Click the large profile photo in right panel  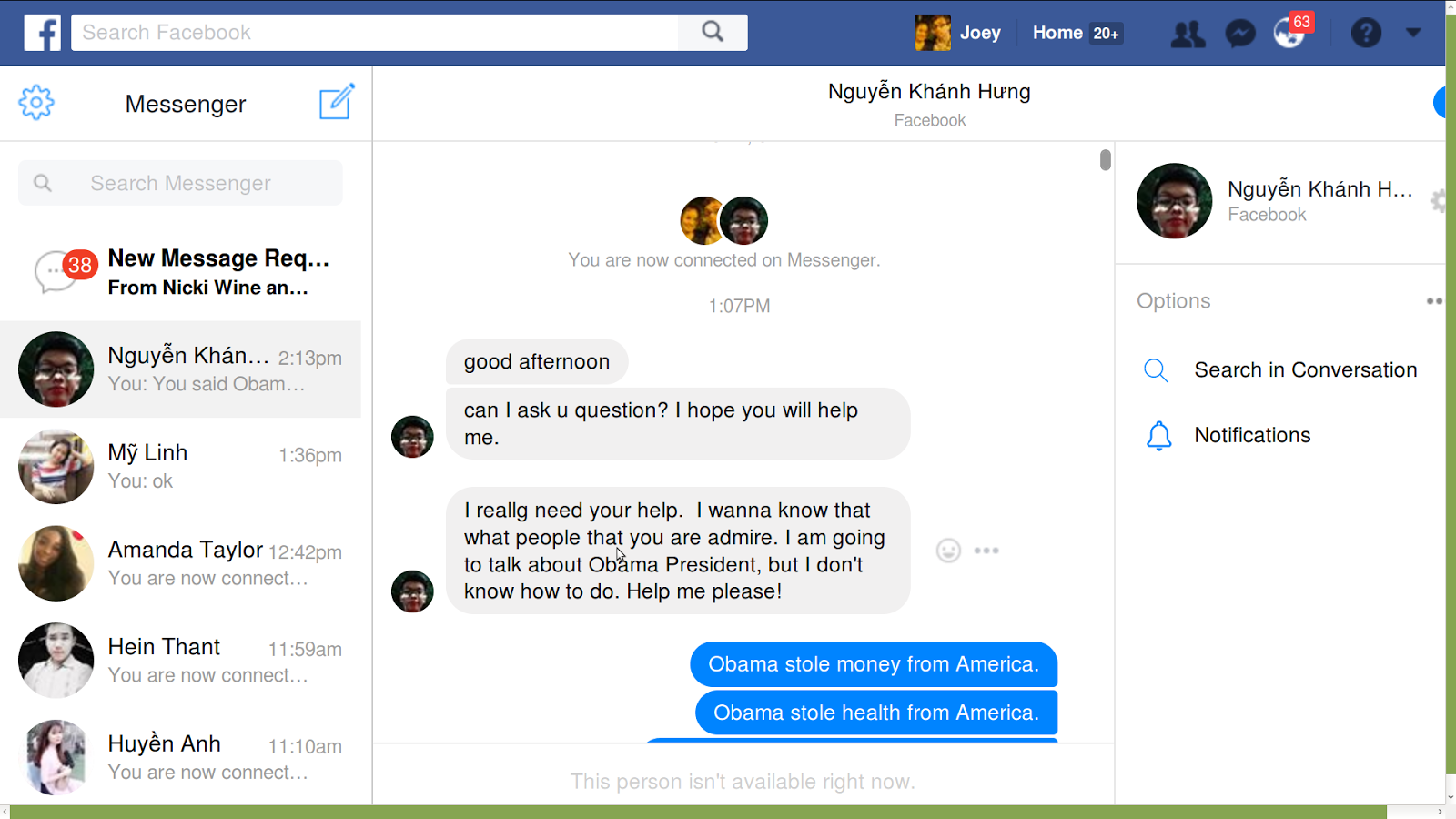coord(1174,201)
